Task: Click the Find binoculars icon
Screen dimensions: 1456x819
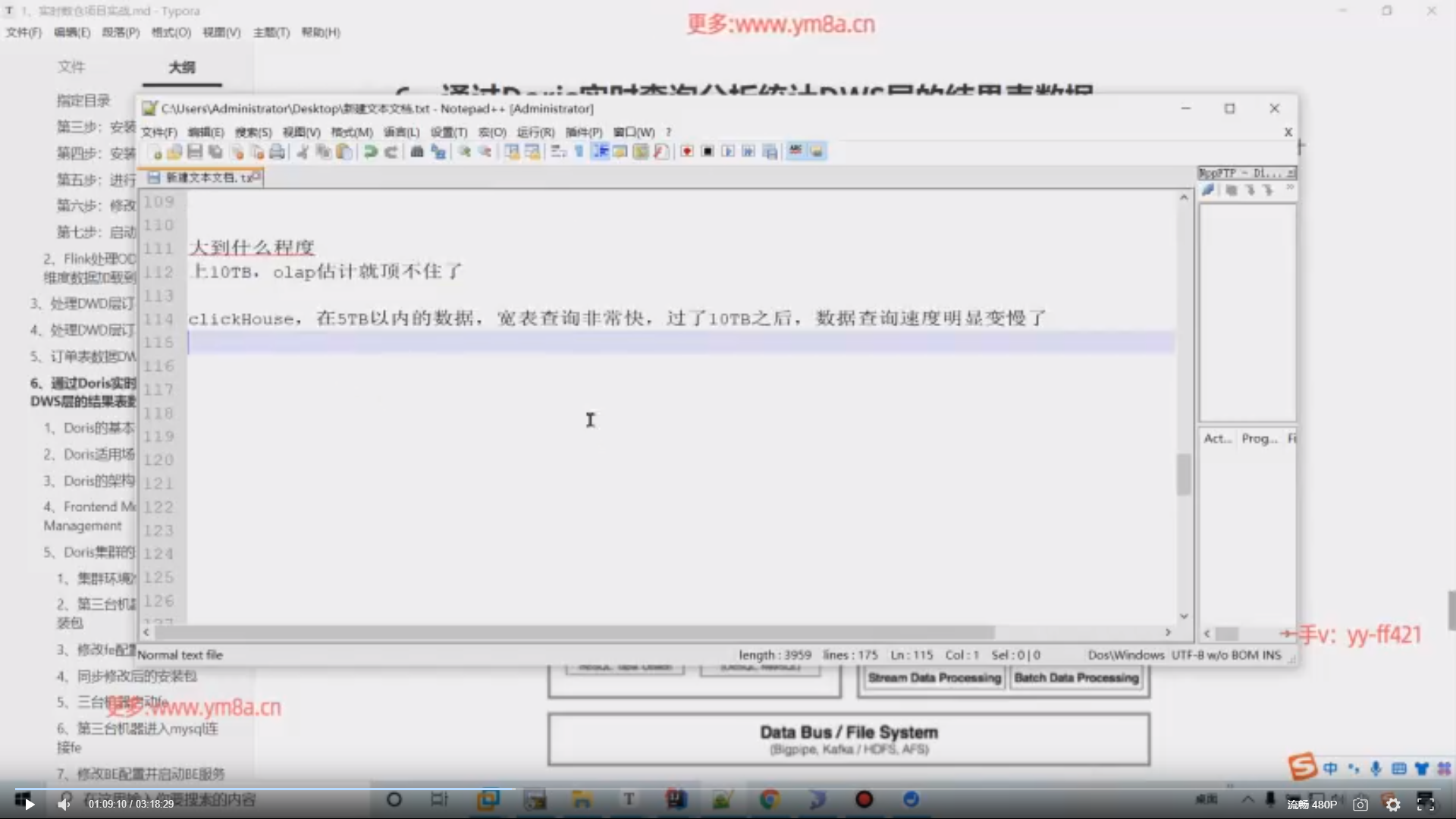Action: point(416,152)
